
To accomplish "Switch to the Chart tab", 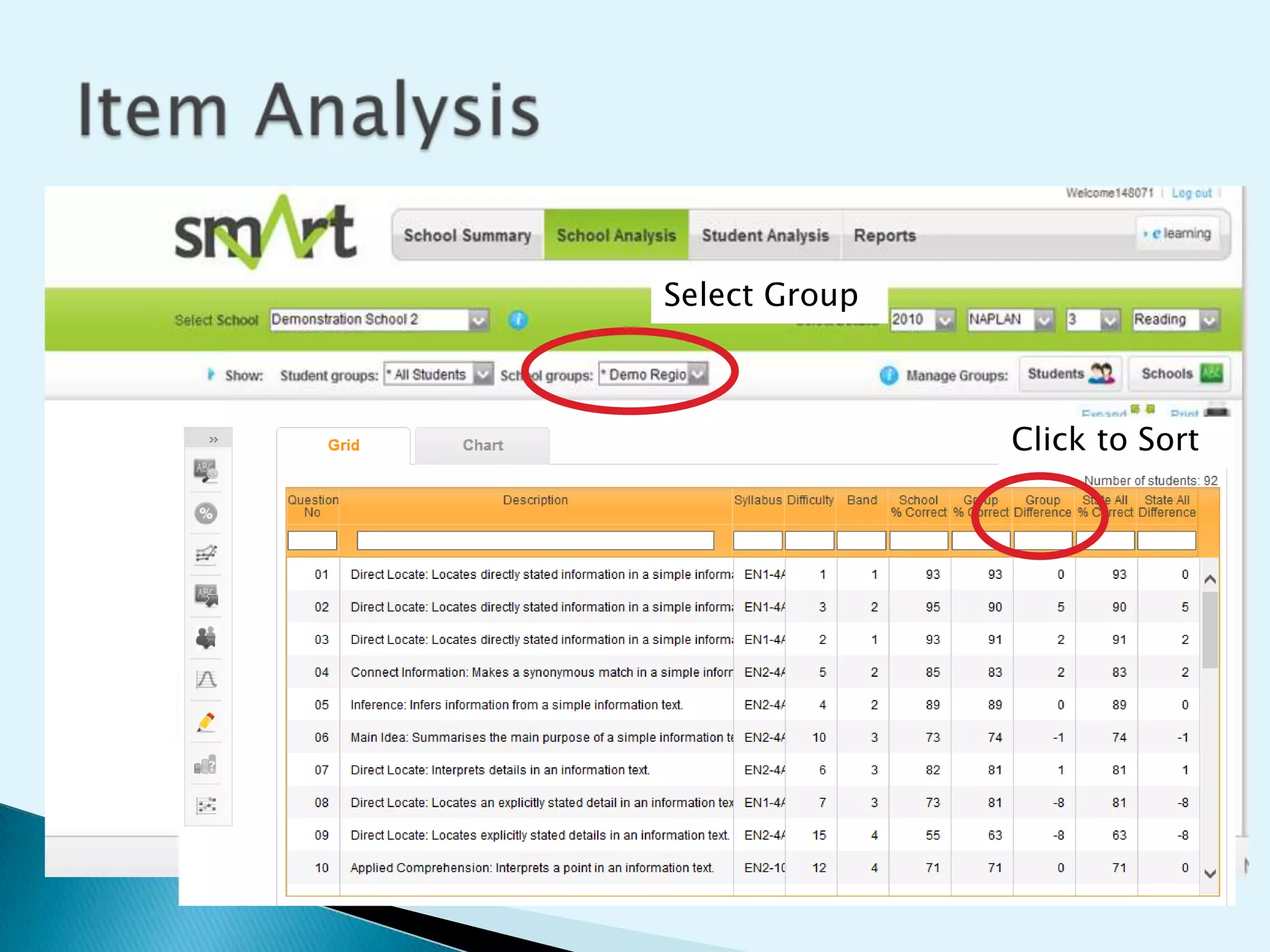I will click(482, 445).
